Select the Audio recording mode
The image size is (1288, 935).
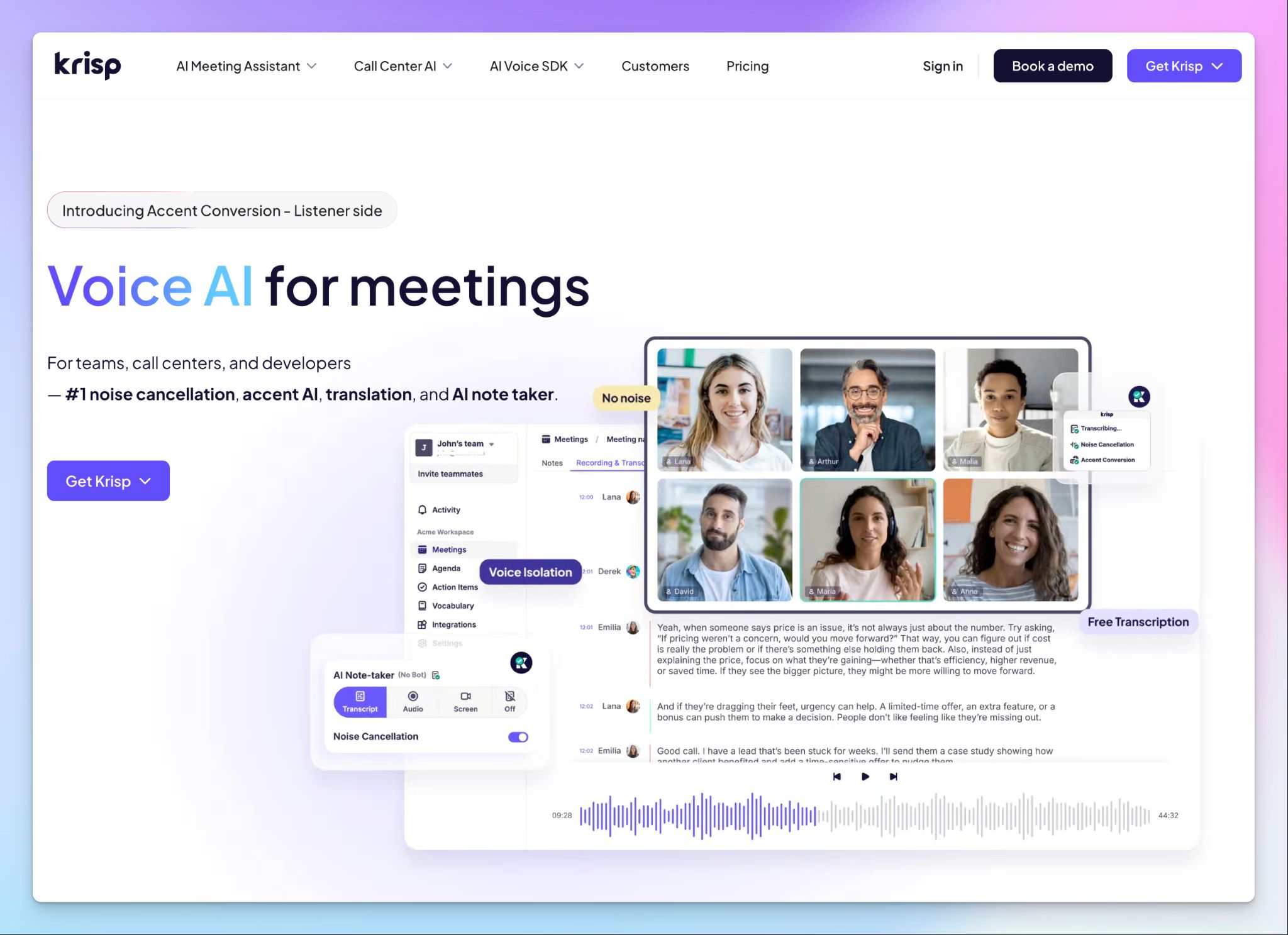pos(413,702)
